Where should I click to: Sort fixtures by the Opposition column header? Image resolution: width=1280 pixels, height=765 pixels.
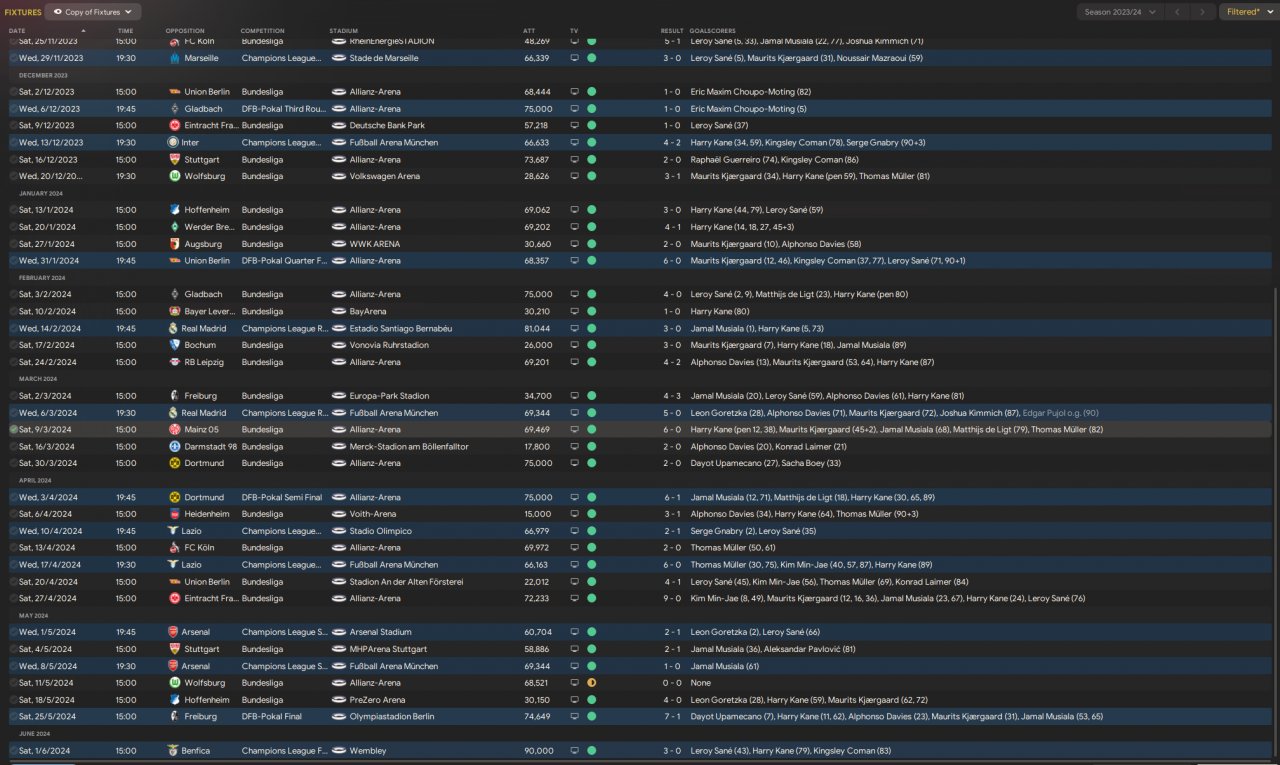[x=185, y=31]
